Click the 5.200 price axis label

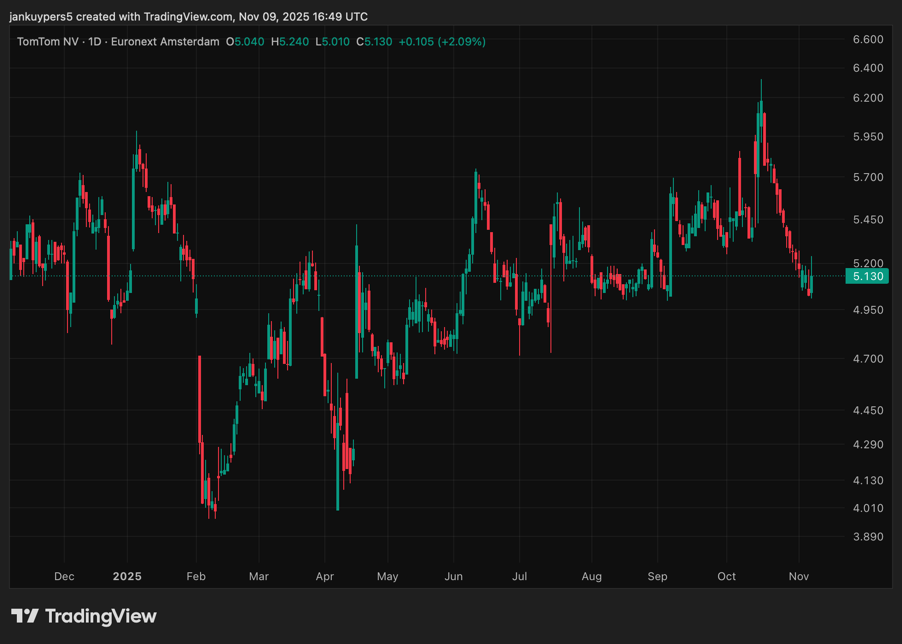868,263
